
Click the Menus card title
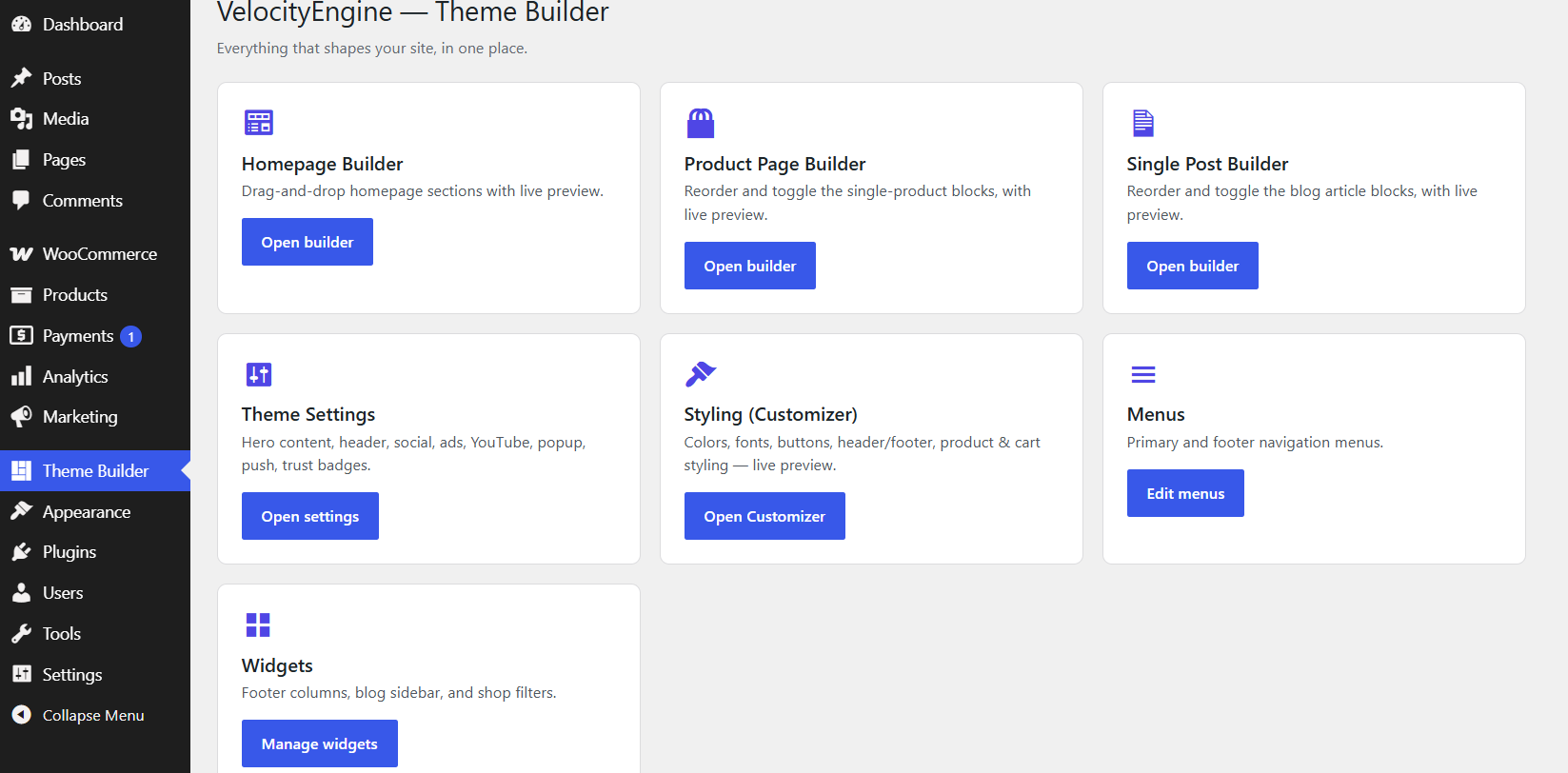click(1156, 414)
